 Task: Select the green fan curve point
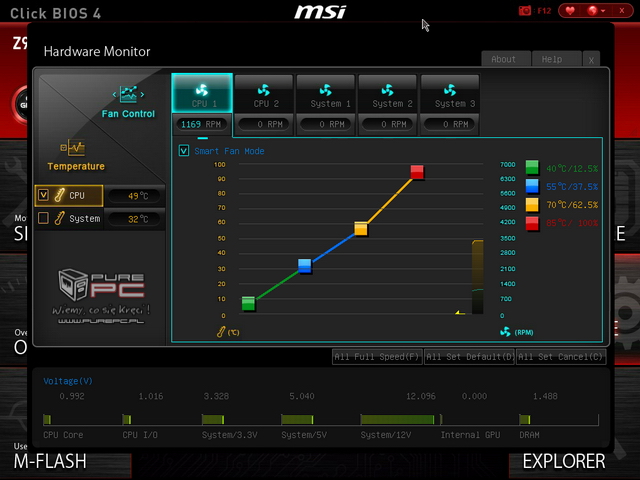pyautogui.click(x=248, y=303)
